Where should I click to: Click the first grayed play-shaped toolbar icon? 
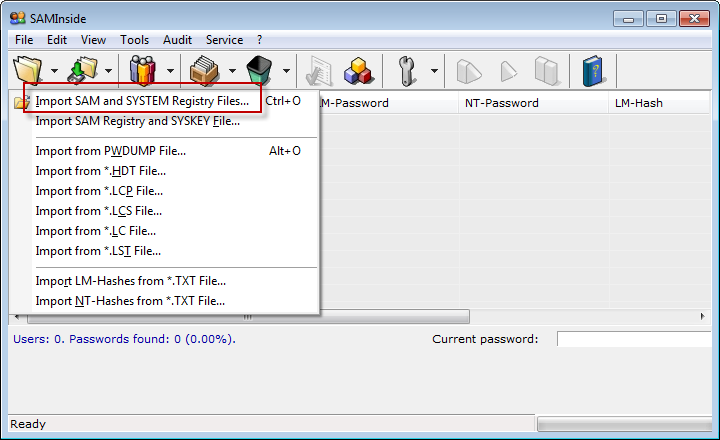pos(469,71)
